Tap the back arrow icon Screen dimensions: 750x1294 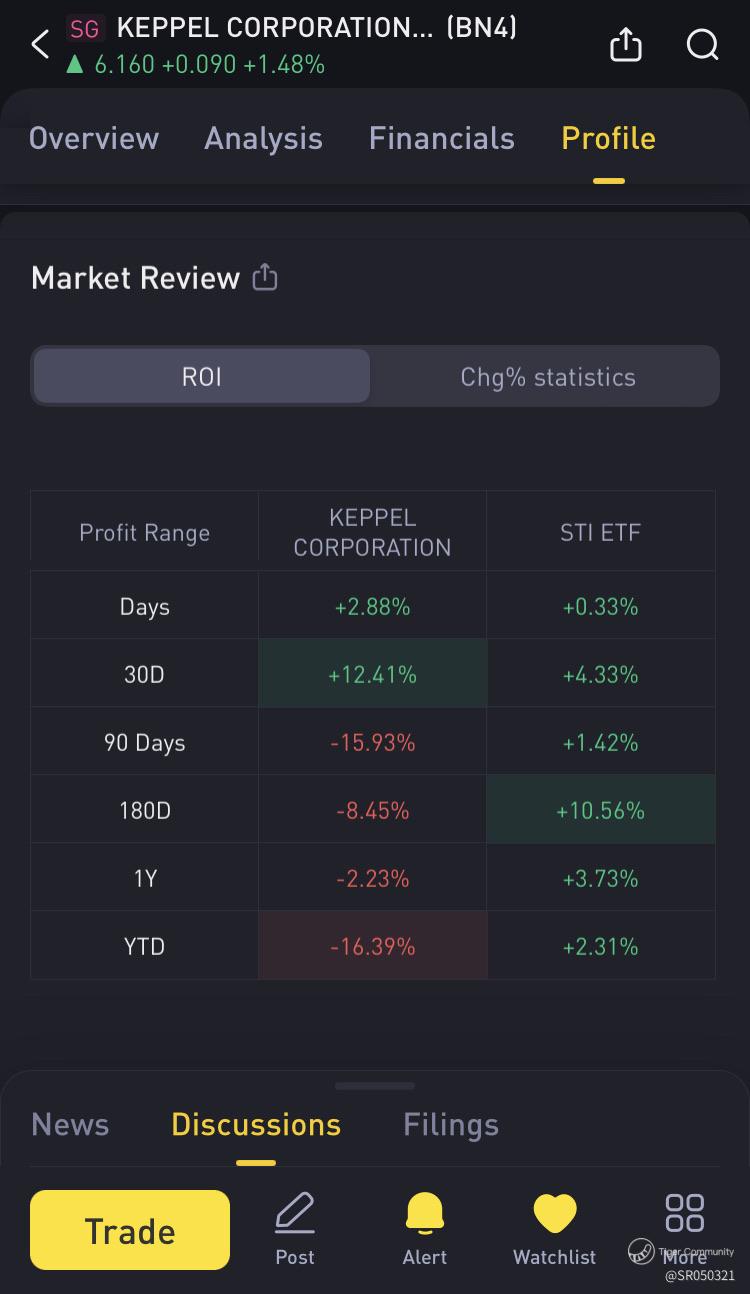pos(40,44)
